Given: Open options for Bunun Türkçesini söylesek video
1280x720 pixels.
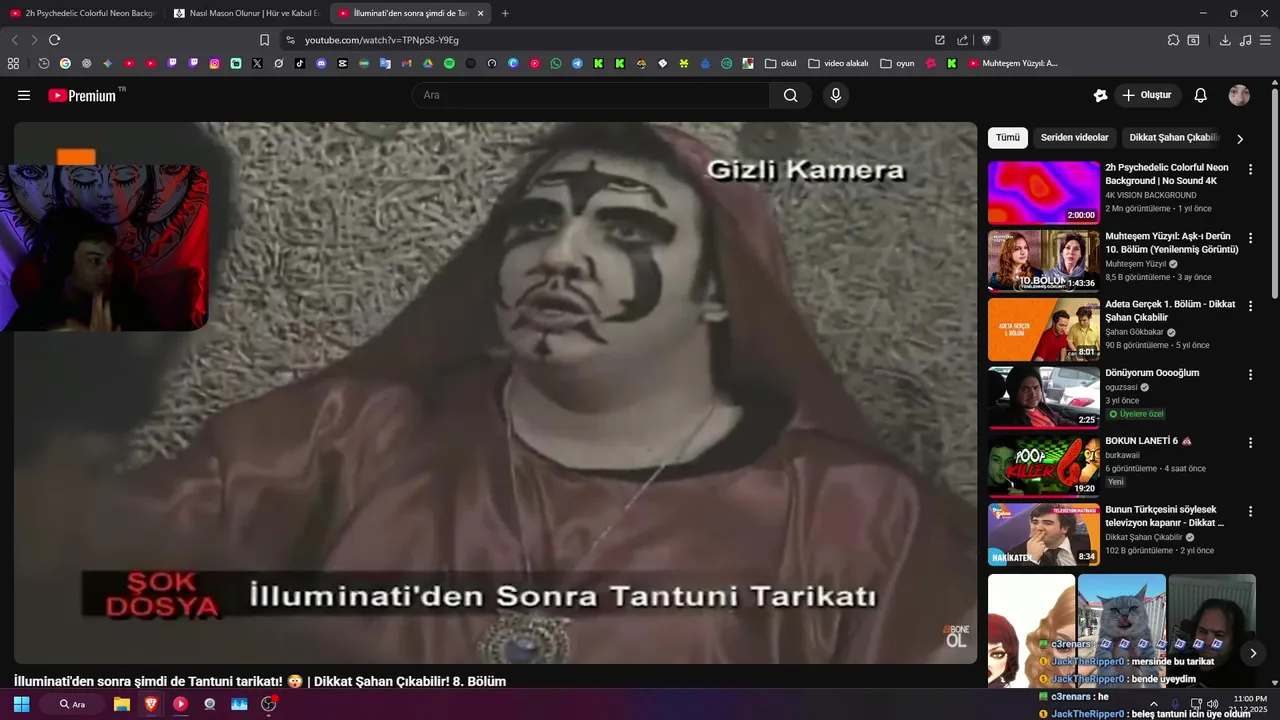Looking at the screenshot, I should pyautogui.click(x=1250, y=510).
